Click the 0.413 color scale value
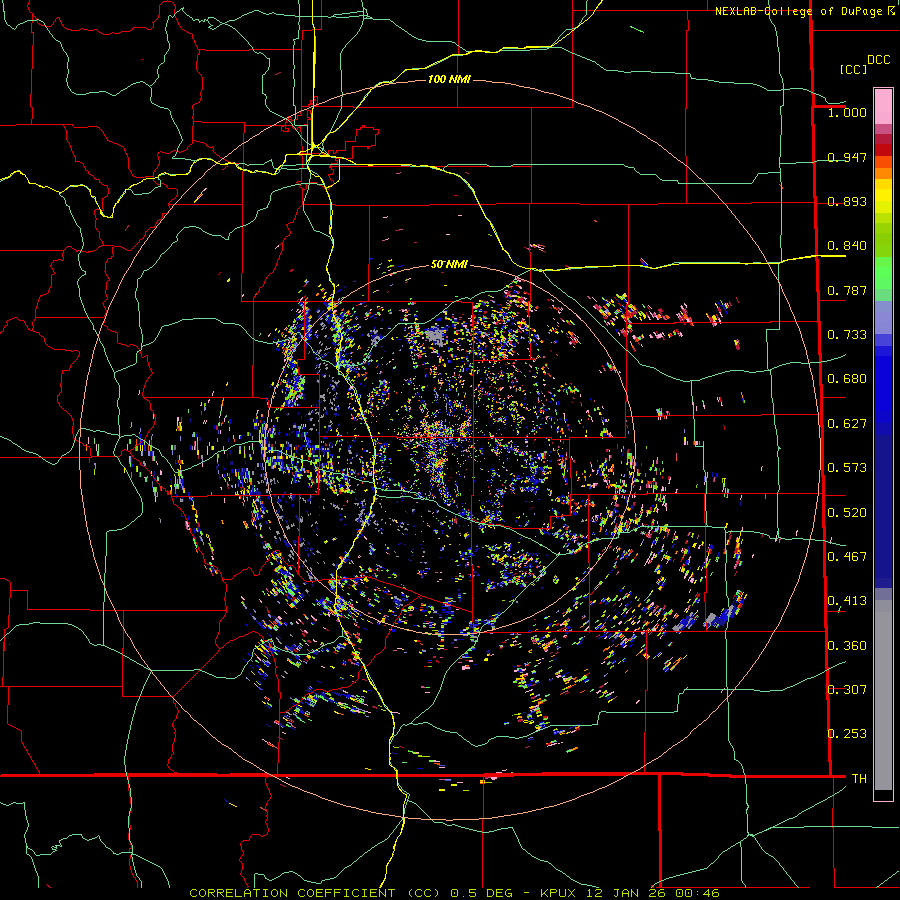 (x=847, y=601)
